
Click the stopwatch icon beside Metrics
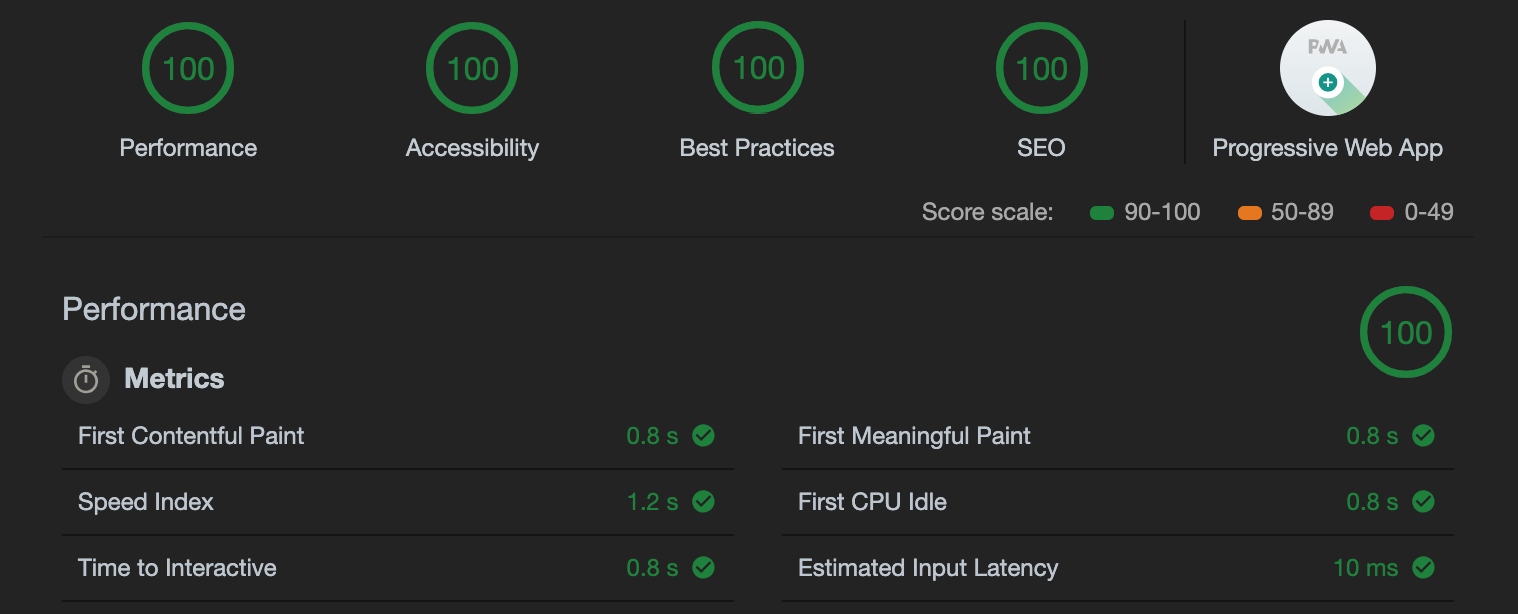[x=86, y=380]
